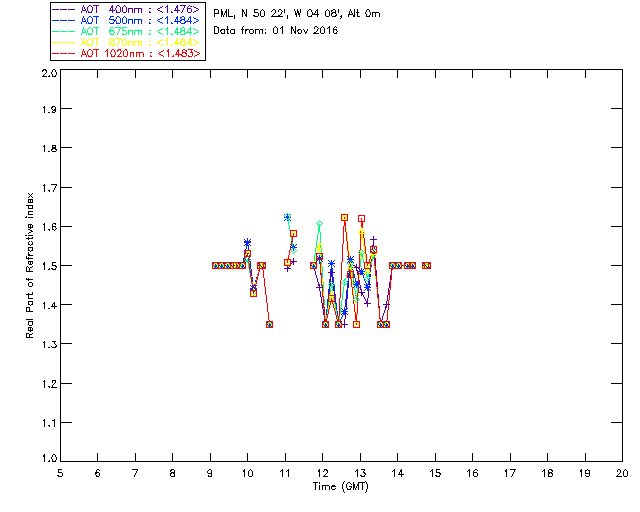640x512 pixels.
Task: Click the legend entry AOT 675nm in green
Action: tap(126, 31)
